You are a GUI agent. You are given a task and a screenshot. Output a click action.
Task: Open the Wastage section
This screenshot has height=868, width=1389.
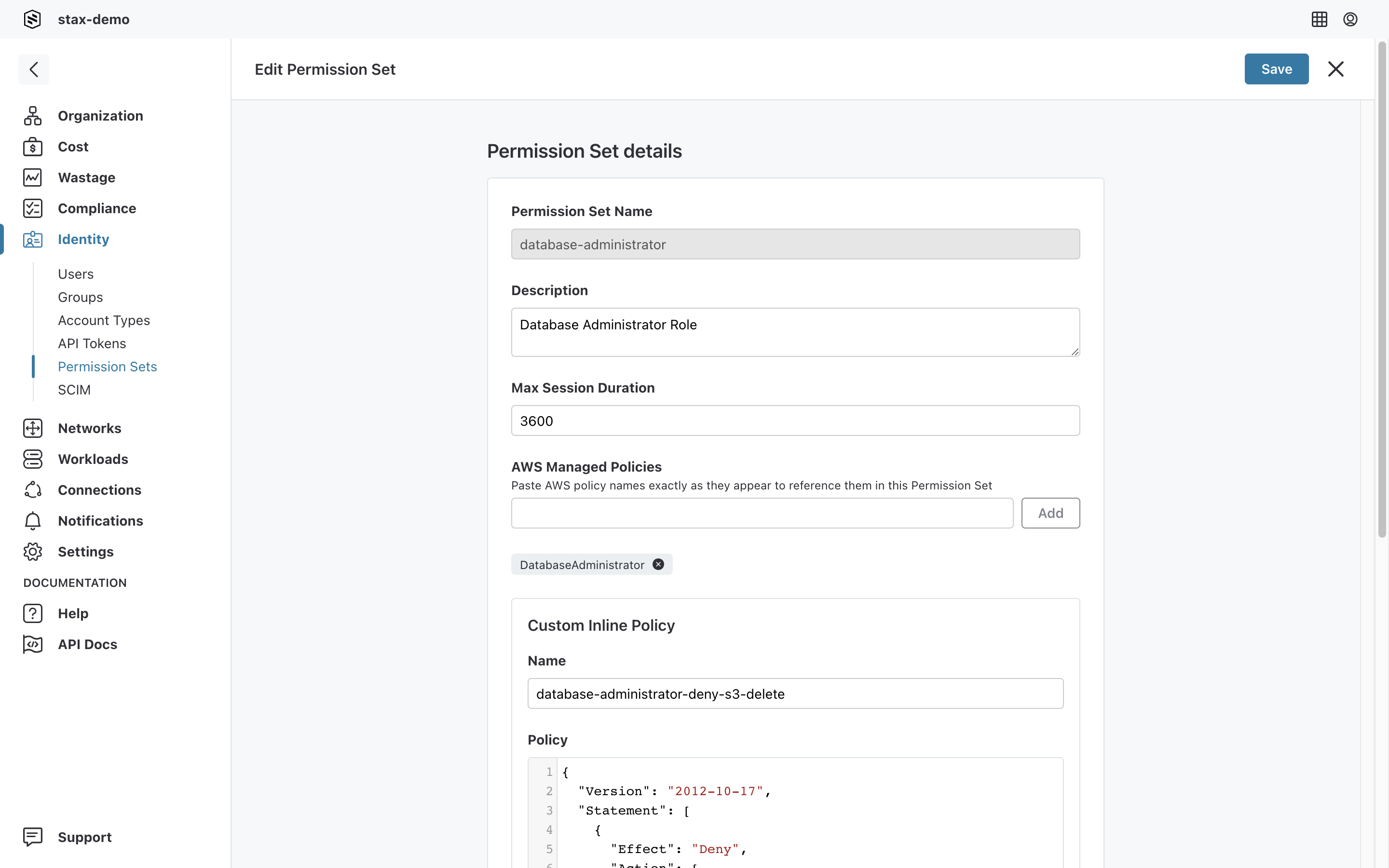(87, 177)
